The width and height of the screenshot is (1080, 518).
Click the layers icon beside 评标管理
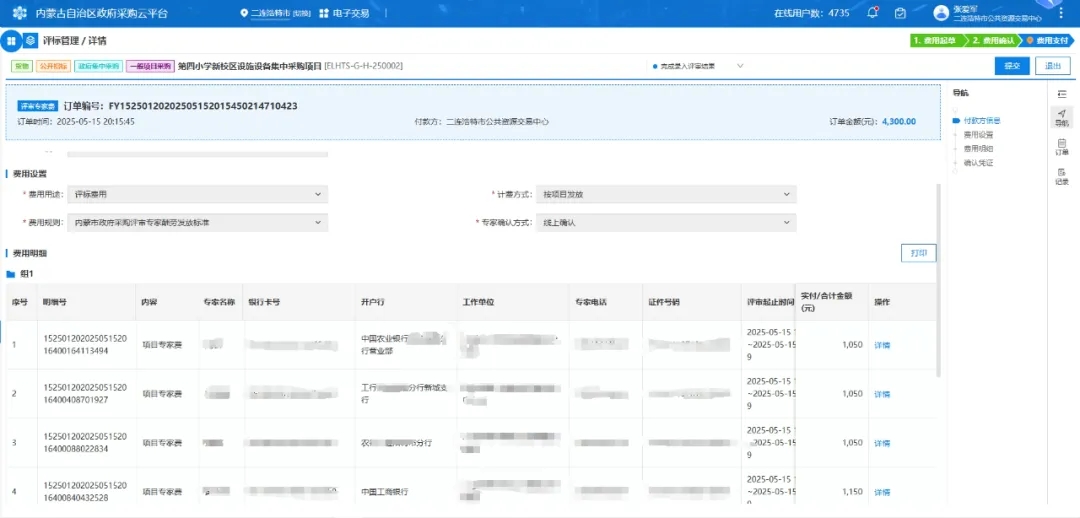point(32,41)
